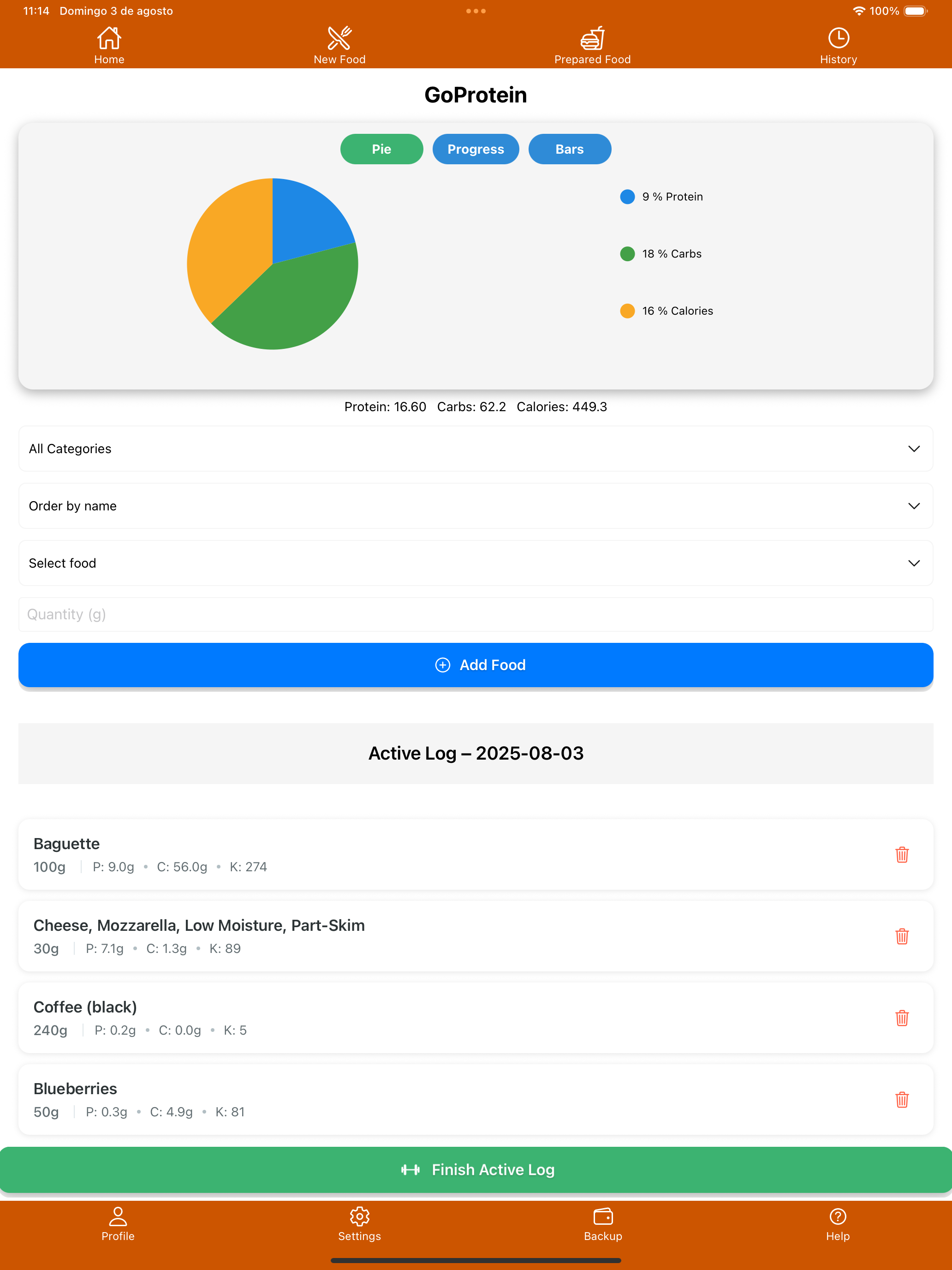The width and height of the screenshot is (952, 1270).
Task: Open the Profile person icon
Action: click(x=118, y=1216)
